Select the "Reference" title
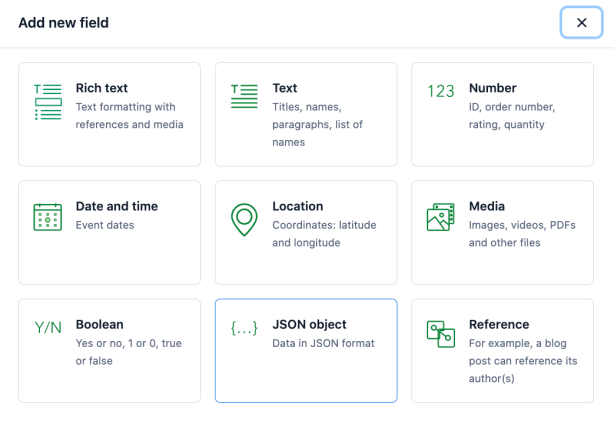The width and height of the screenshot is (614, 421). coord(499,325)
